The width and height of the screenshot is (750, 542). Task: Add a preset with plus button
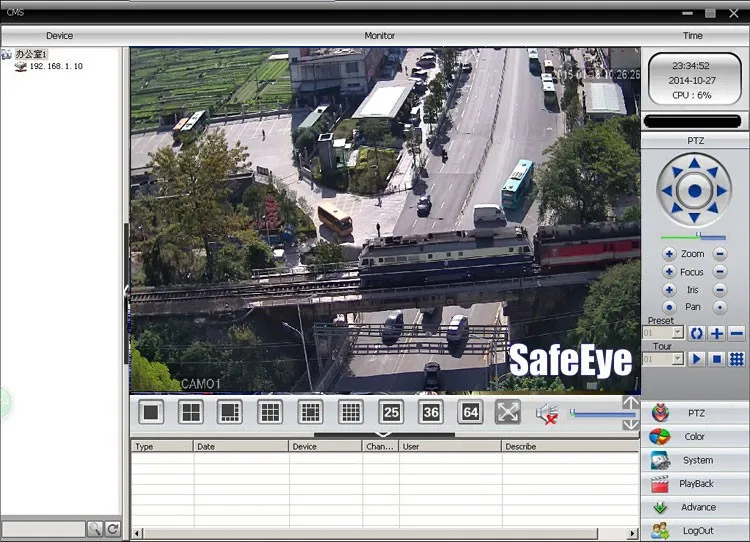click(x=717, y=333)
